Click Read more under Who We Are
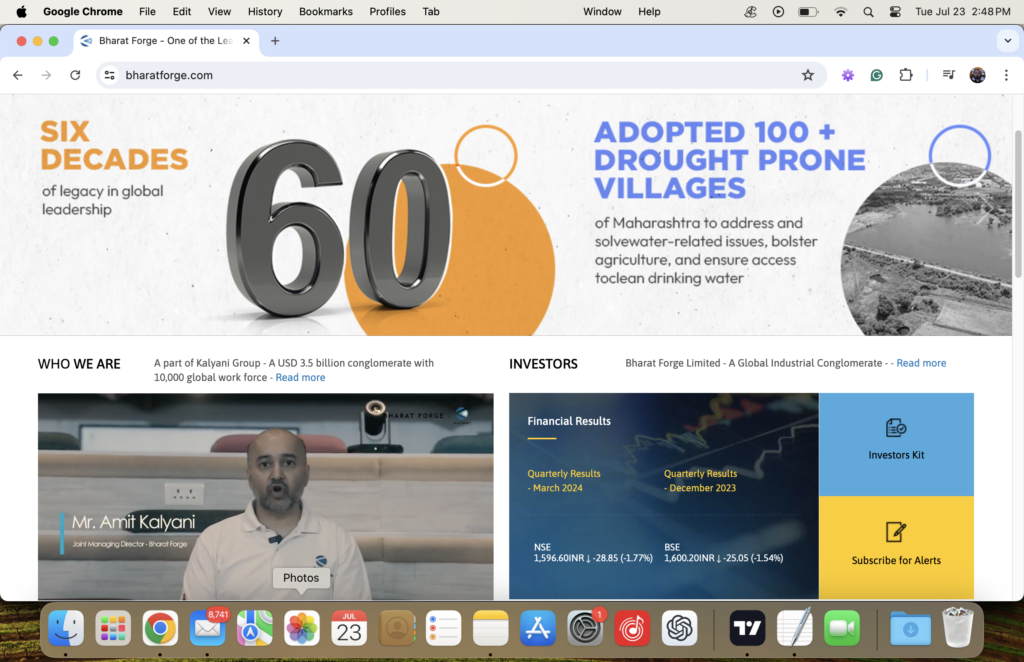 tap(300, 378)
